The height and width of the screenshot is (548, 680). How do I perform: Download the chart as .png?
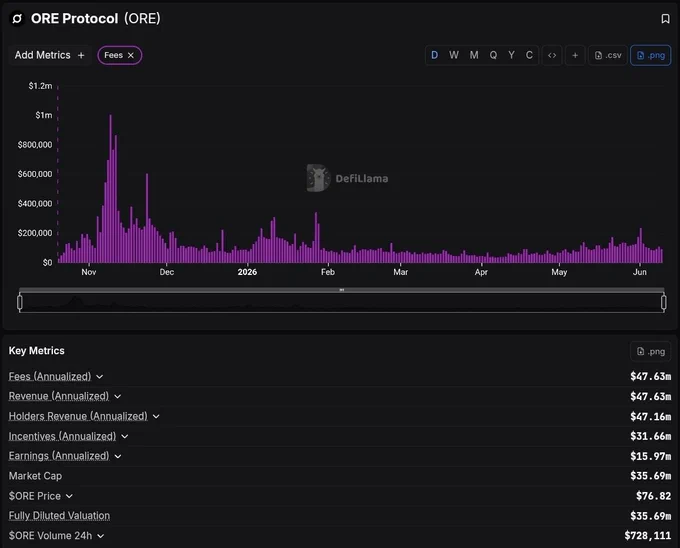(651, 55)
